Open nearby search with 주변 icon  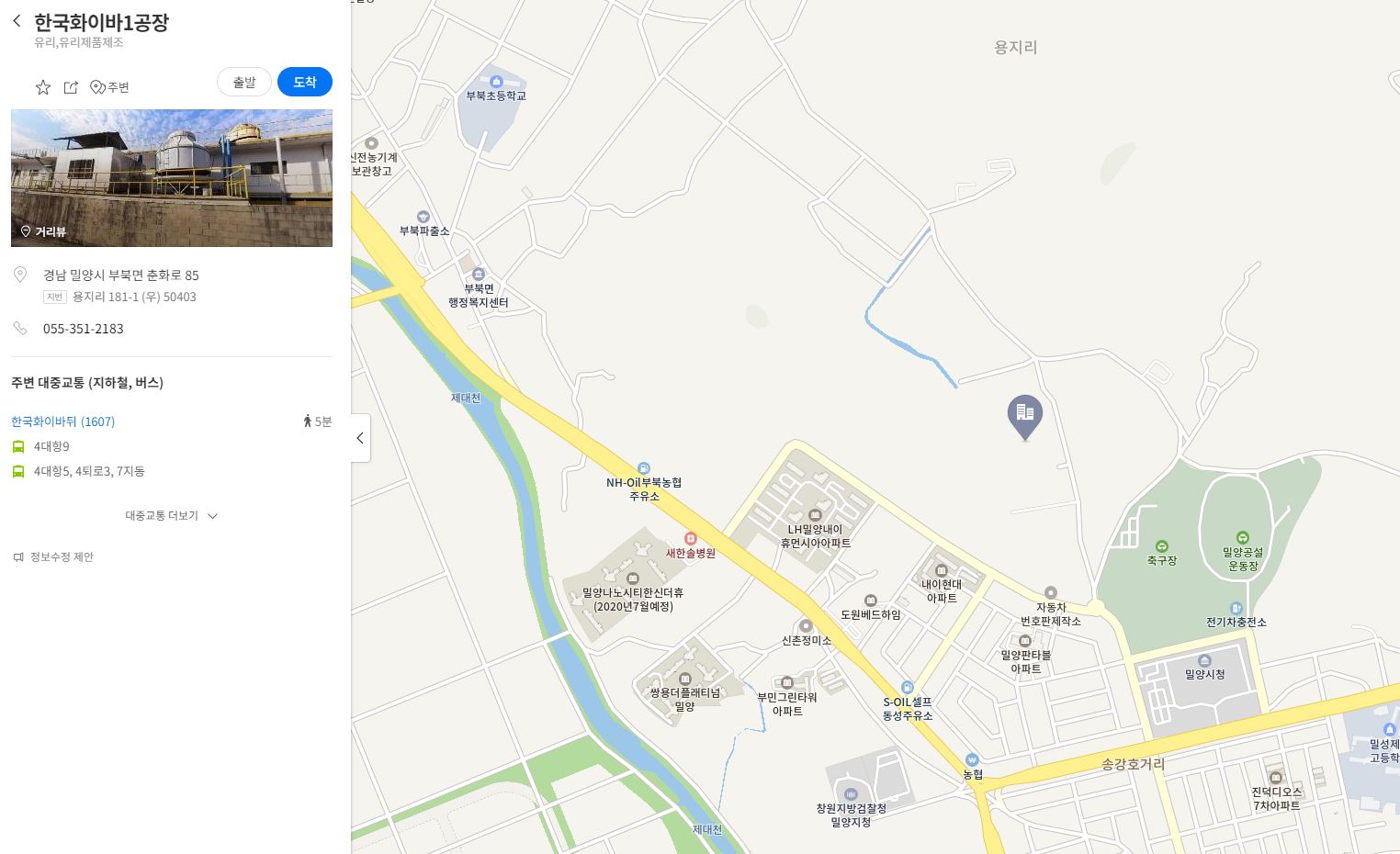point(109,87)
